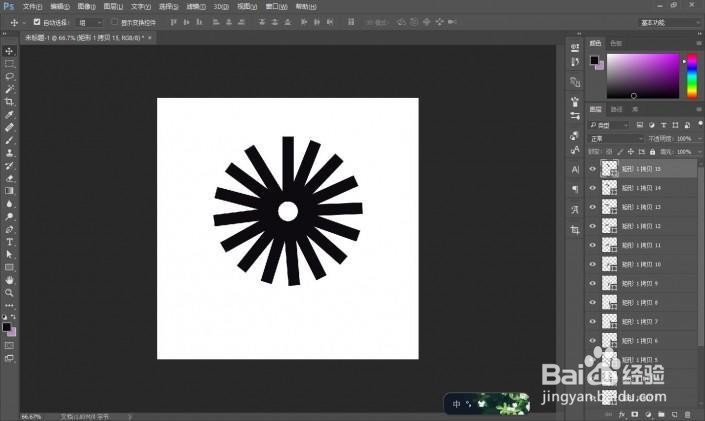
Task: Create a new layer from the Layers panel footer
Action: point(674,414)
